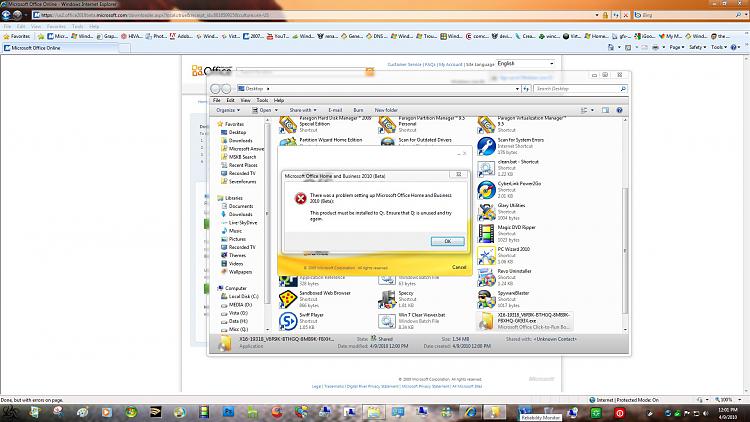Select the Scan for System Errors shortcut icon
This screenshot has height=422, width=750.
click(486, 146)
